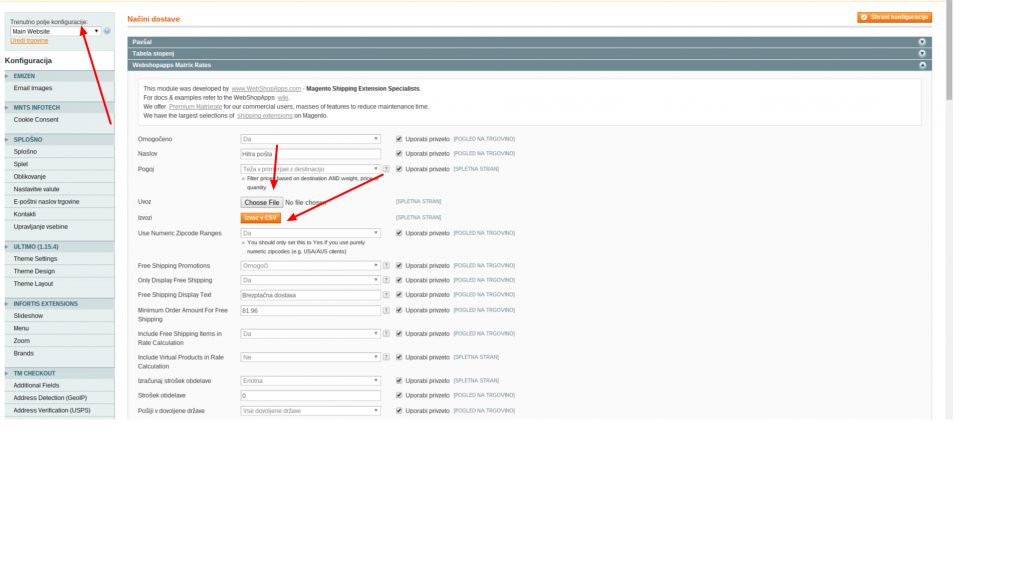This screenshot has width=1024, height=570.
Task: Open the help tooltip for Free Shipping Promotions
Action: tap(386, 265)
